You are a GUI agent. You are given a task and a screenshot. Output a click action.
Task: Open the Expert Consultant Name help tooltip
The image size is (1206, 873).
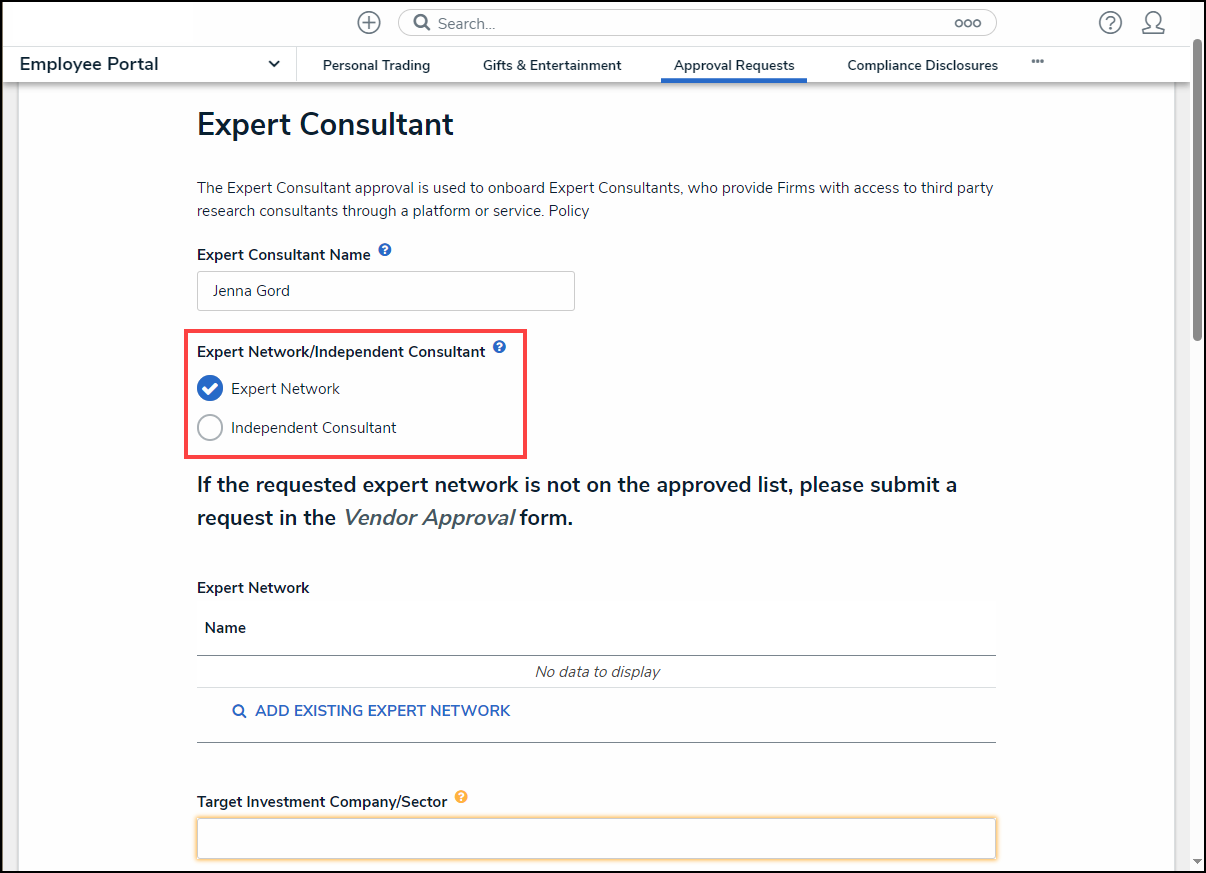pos(385,250)
